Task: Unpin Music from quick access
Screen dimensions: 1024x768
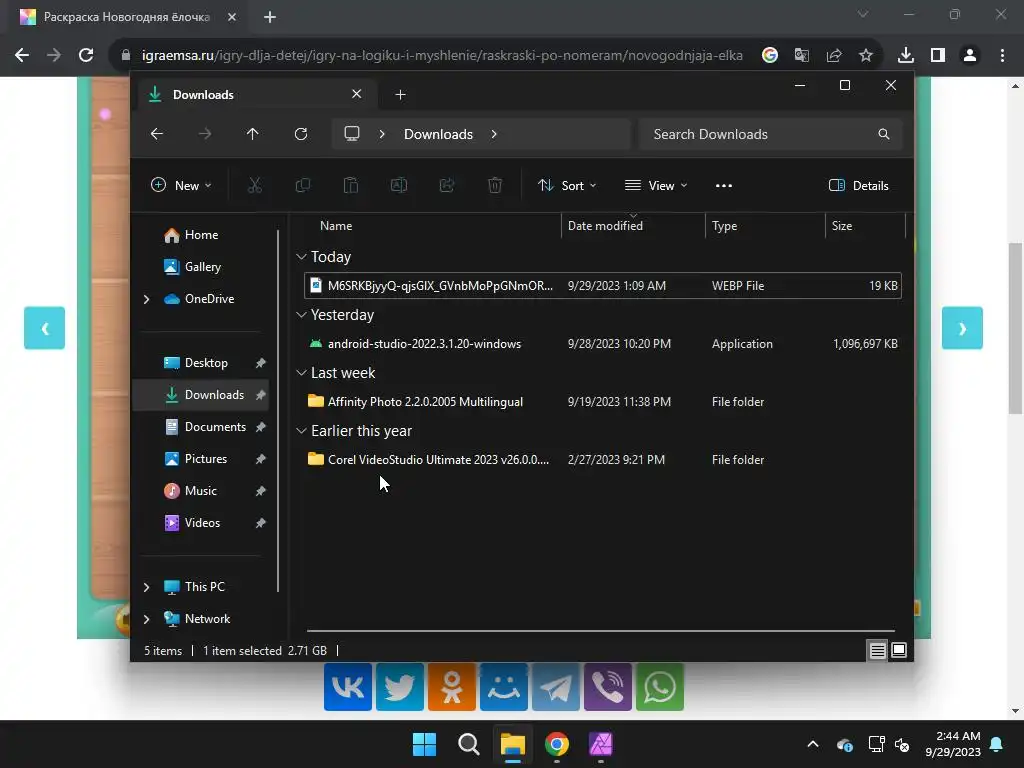Action: (x=261, y=491)
